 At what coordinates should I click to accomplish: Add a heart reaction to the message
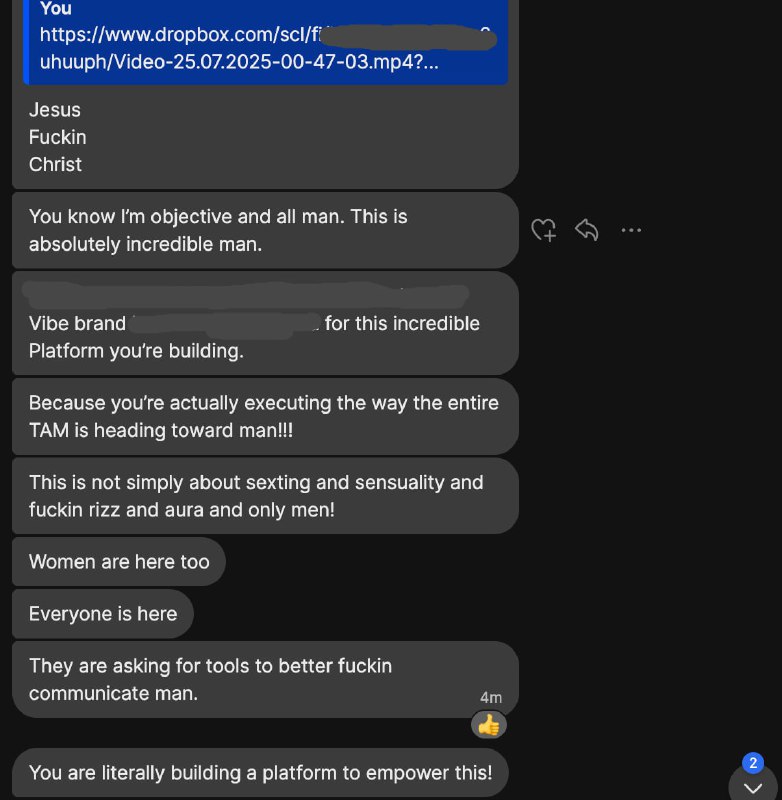543,230
